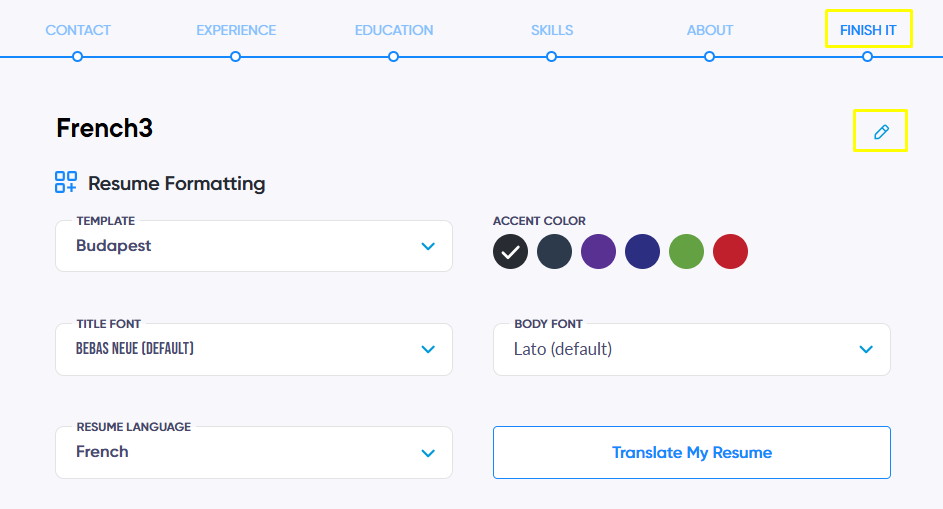Switch to the ABOUT step tab

(710, 30)
